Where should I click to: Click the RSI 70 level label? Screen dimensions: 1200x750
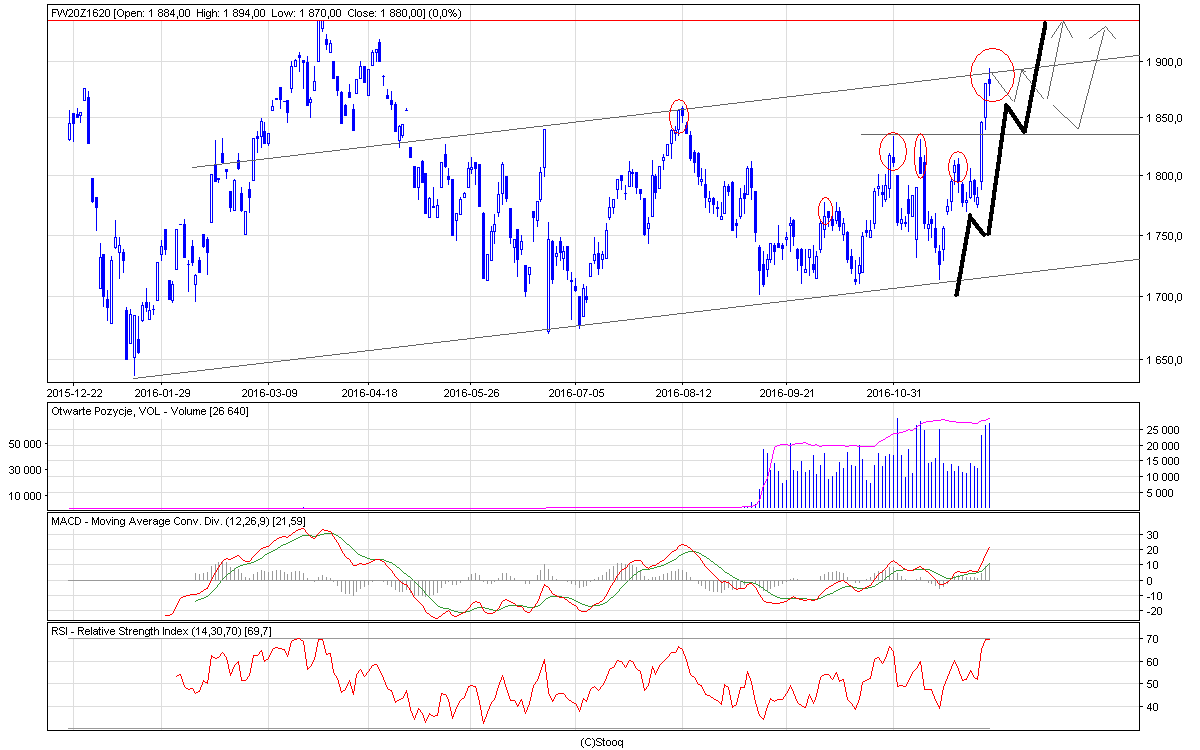(1151, 639)
